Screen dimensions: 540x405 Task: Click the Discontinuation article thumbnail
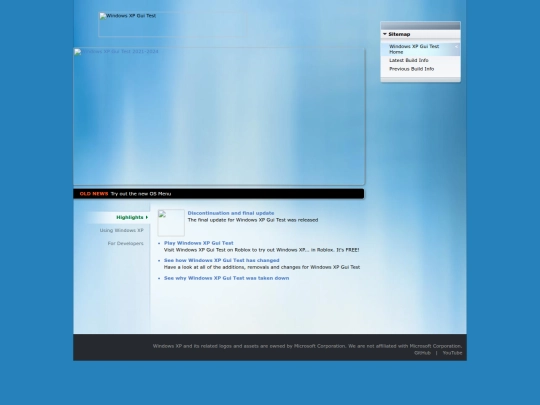[x=171, y=222]
